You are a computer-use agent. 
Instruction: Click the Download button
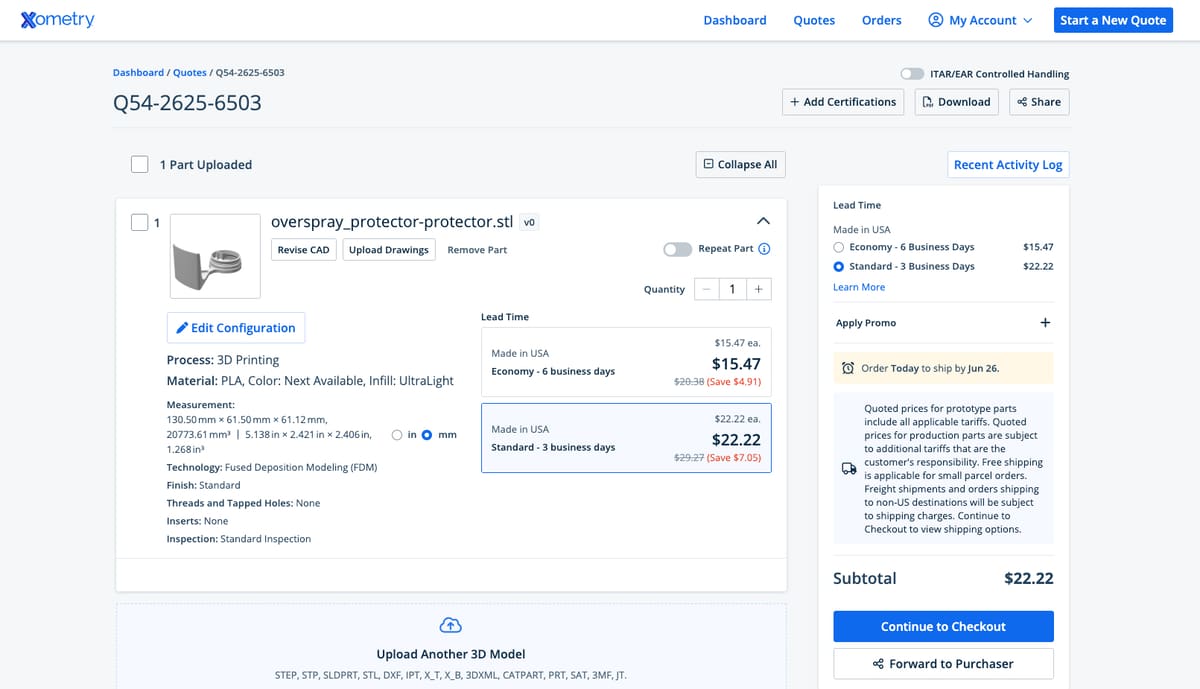coord(956,102)
